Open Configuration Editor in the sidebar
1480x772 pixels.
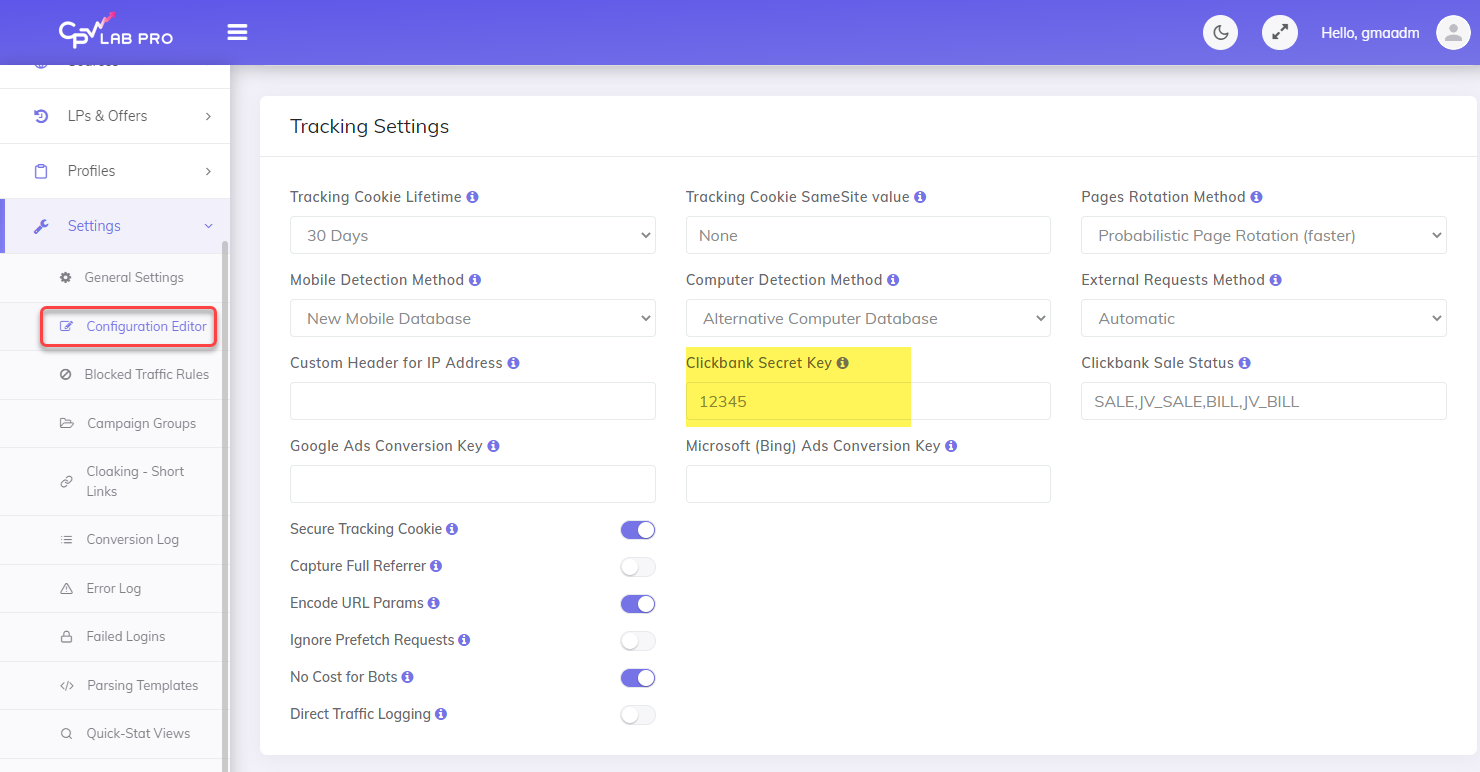click(146, 327)
